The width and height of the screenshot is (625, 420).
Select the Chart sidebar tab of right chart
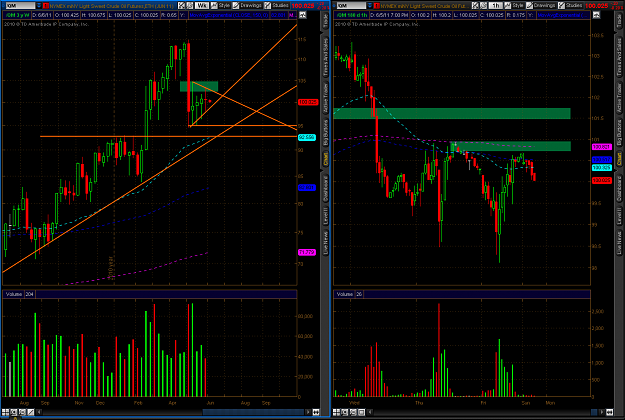[619, 159]
